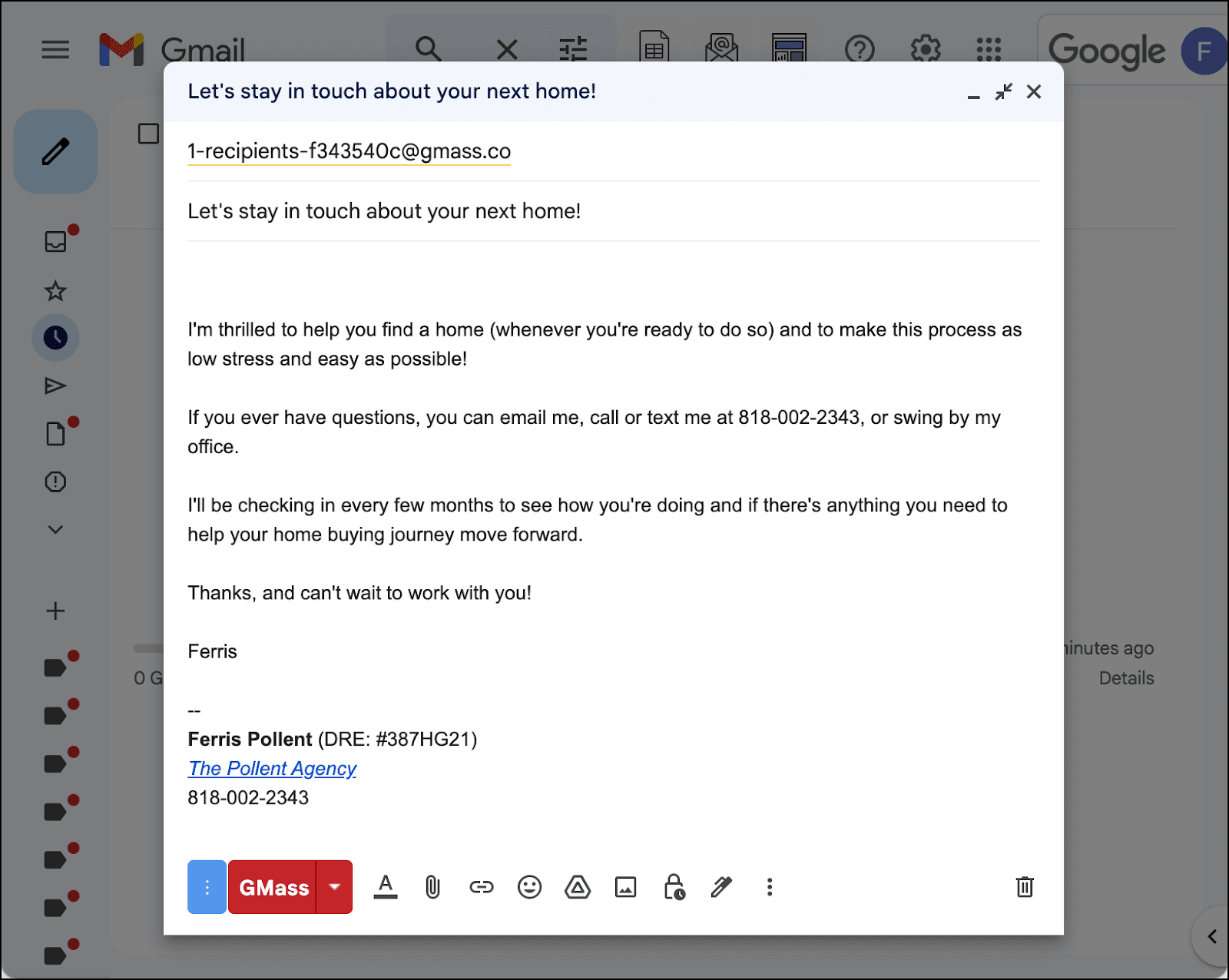Discard the draft with the trash icon
Viewport: 1229px width, 980px height.
(1025, 887)
